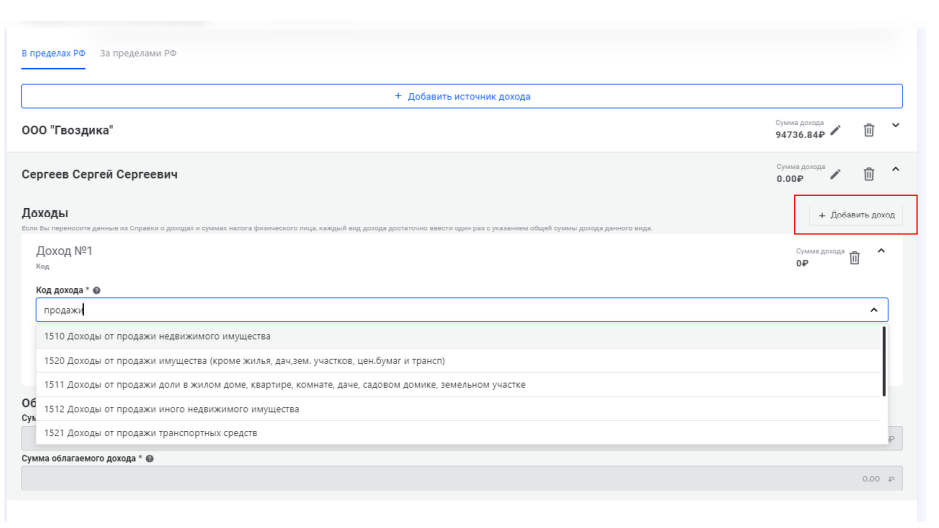Delete Доход №1 with trash icon
This screenshot has width=939, height=528.
855,258
